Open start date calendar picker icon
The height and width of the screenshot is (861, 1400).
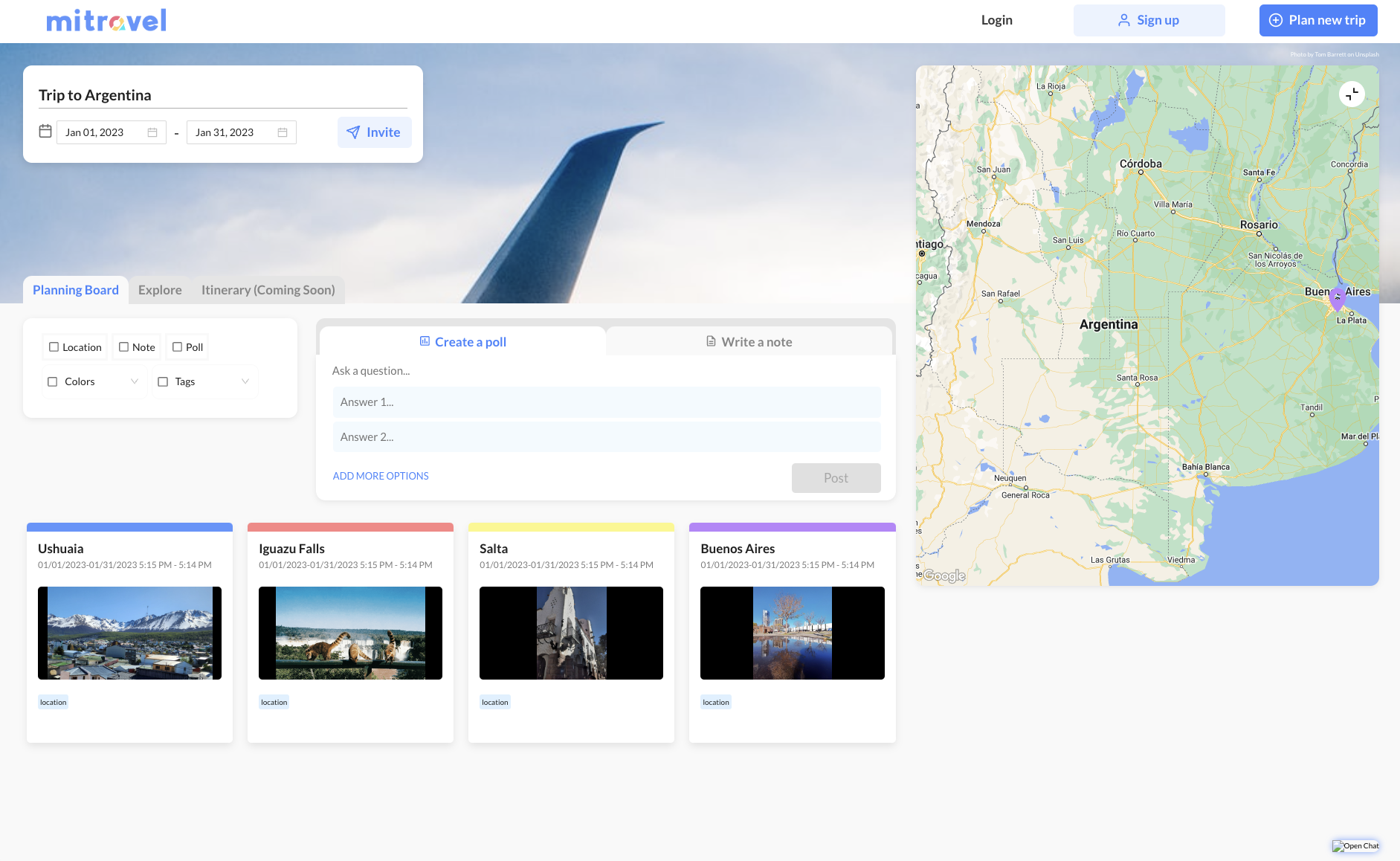[x=152, y=132]
